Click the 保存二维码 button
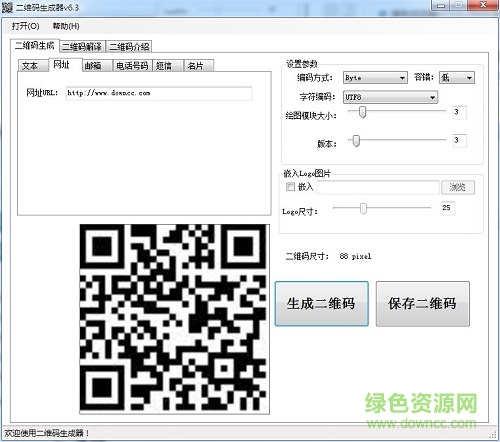Viewport: 500px width, 442px height. tap(422, 304)
